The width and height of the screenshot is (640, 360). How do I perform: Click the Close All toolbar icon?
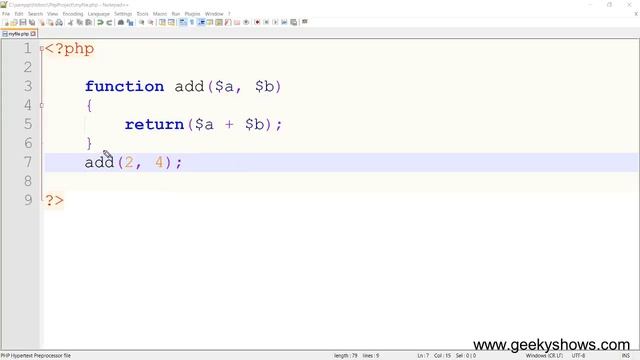click(x=50, y=22)
